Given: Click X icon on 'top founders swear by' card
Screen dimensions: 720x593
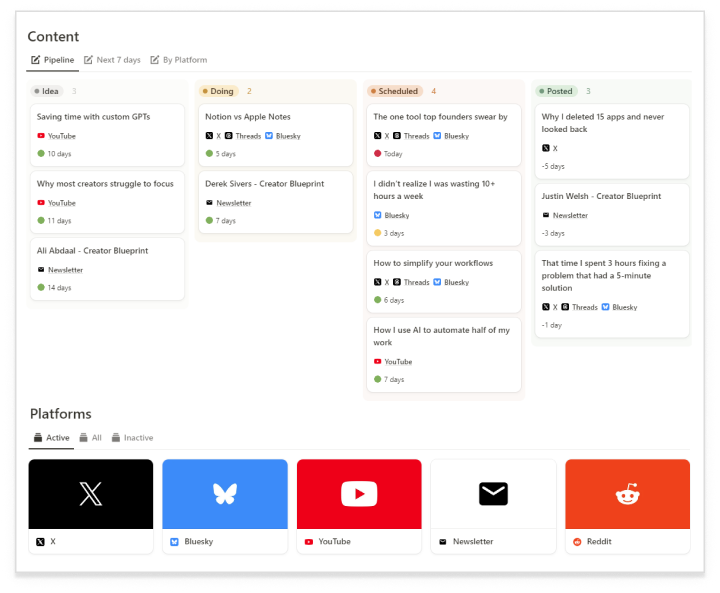Looking at the screenshot, I should 377,136.
